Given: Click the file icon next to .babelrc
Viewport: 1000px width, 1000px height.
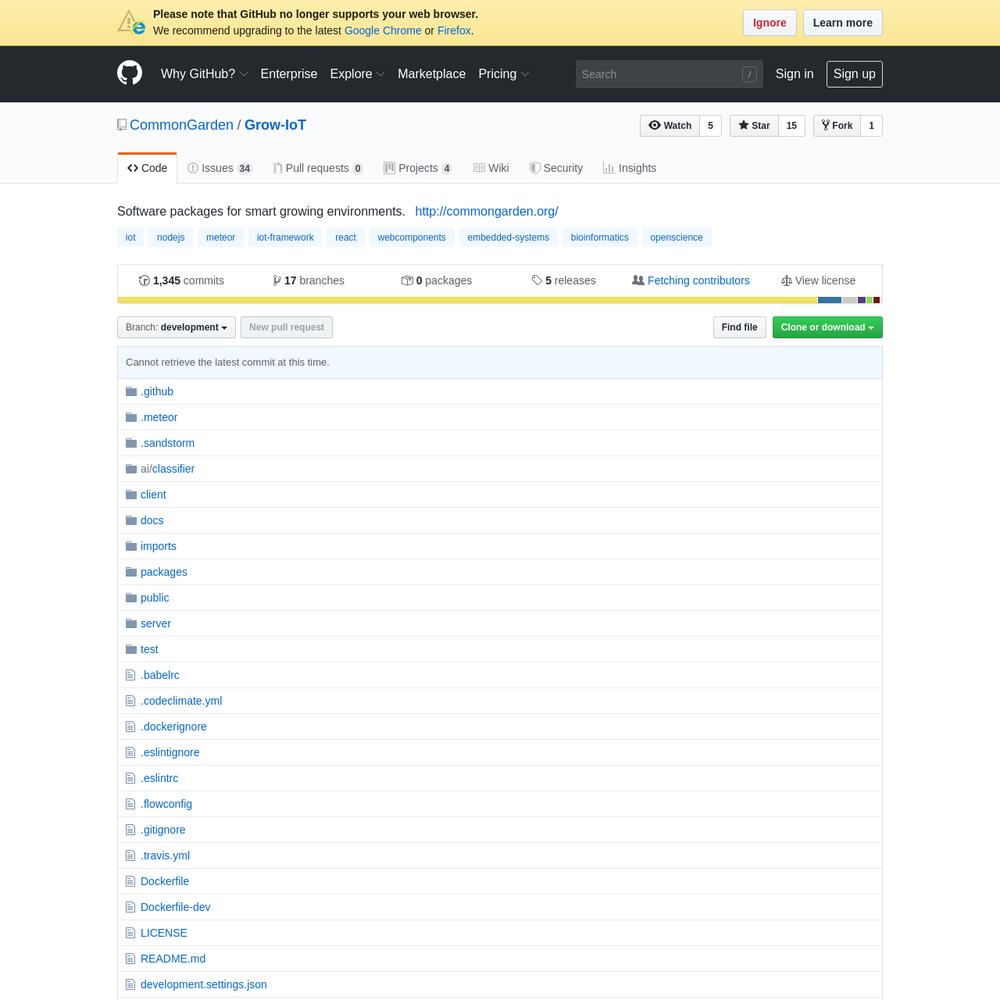Looking at the screenshot, I should (131, 675).
